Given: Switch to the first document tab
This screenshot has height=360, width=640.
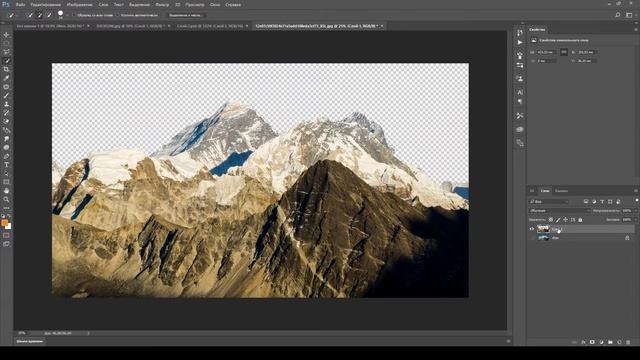Looking at the screenshot, I should (x=50, y=26).
